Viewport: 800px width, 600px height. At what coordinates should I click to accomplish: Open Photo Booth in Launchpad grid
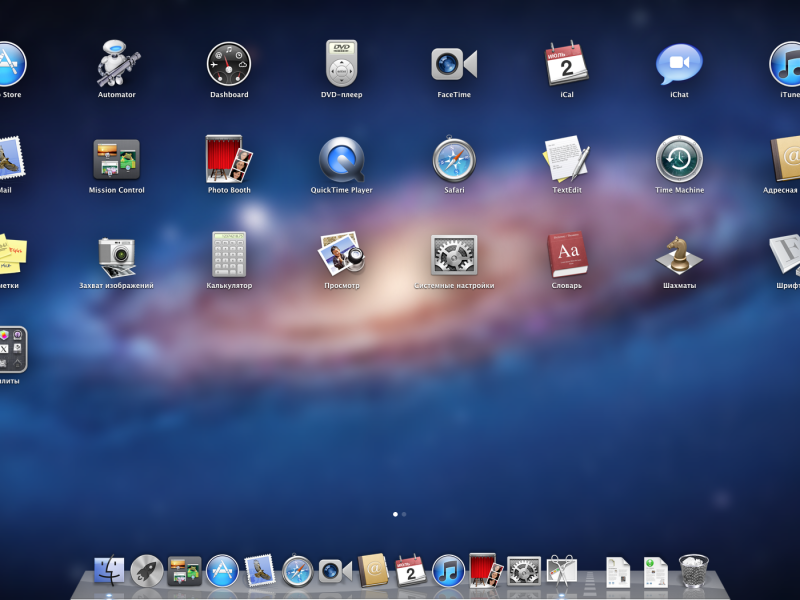[229, 159]
